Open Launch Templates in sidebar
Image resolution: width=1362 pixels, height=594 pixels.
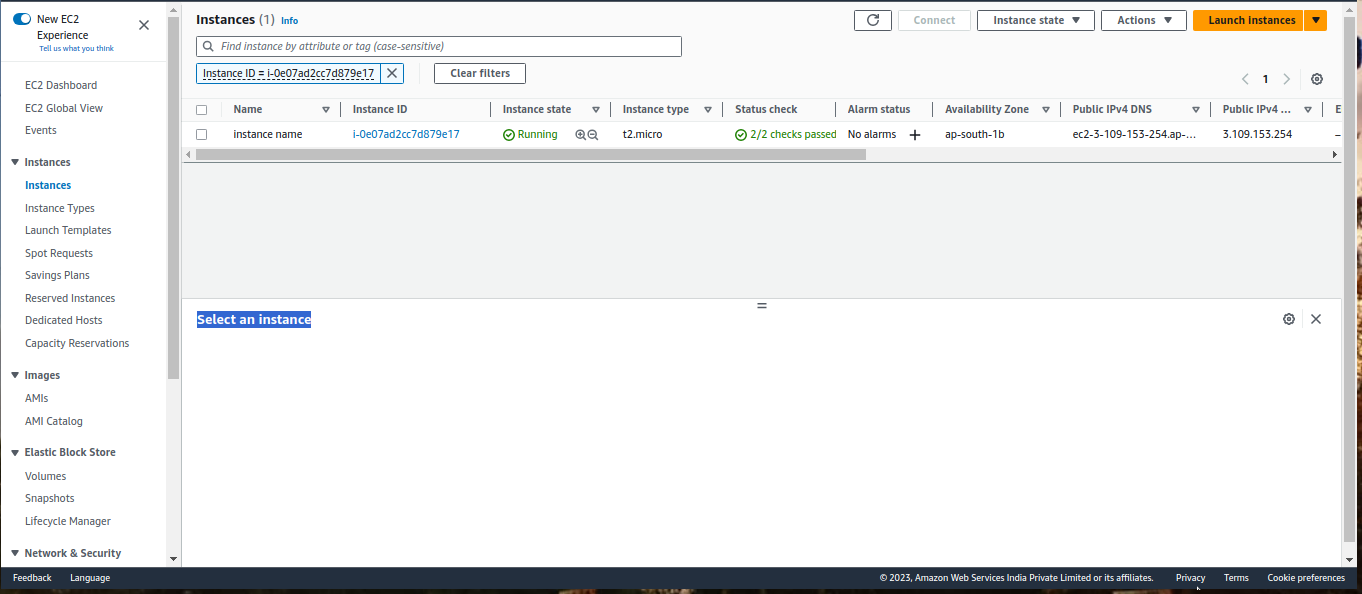68,230
